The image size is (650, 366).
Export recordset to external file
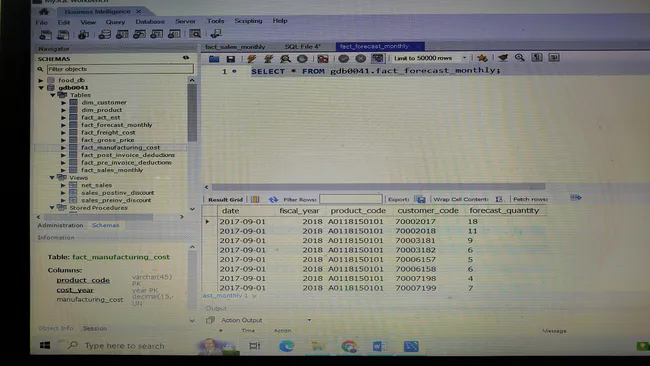pyautogui.click(x=420, y=199)
